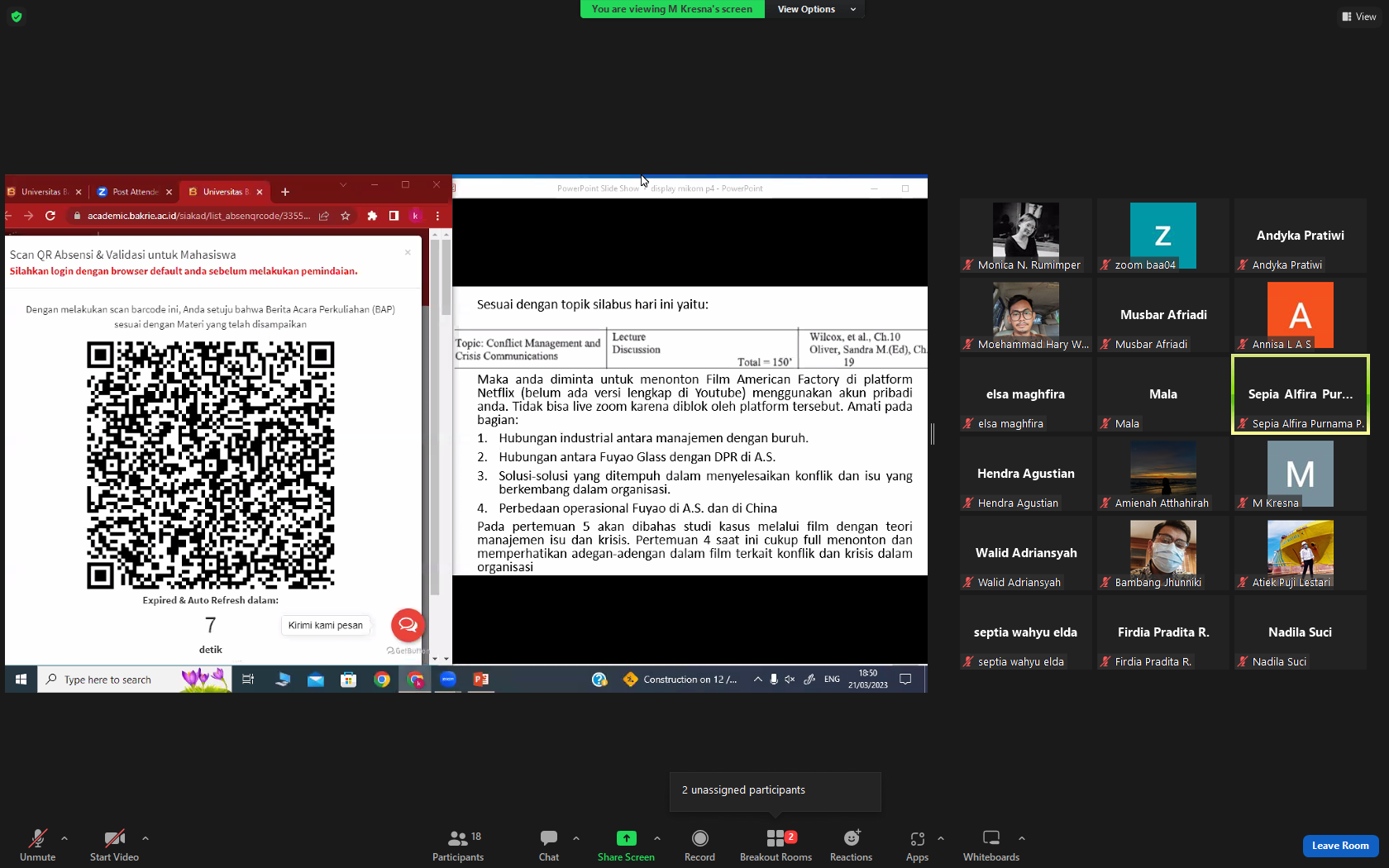Expand share options arrow next to Share Screen
Image resolution: width=1389 pixels, height=868 pixels.
tap(657, 838)
